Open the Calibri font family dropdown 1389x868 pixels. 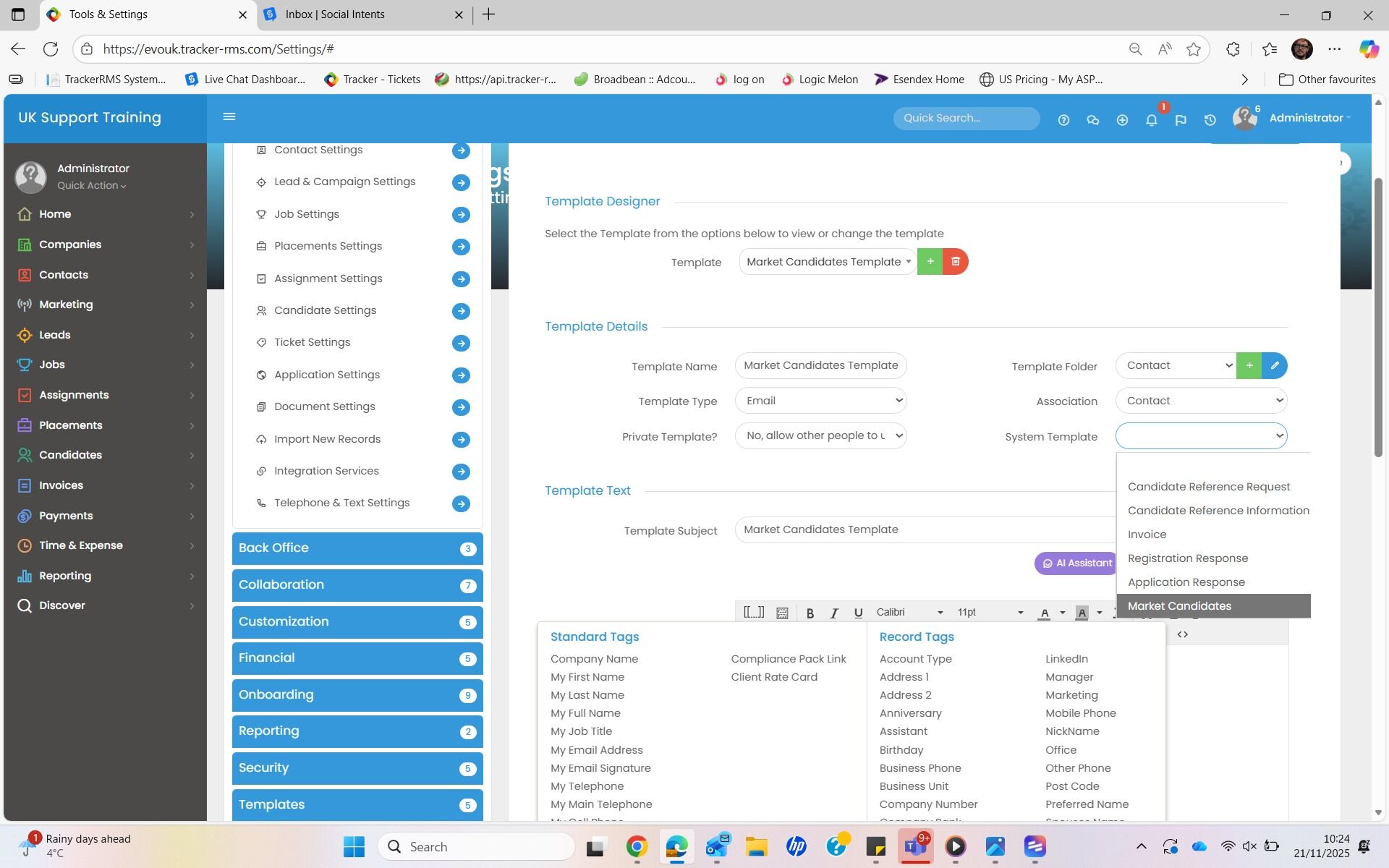coord(909,613)
